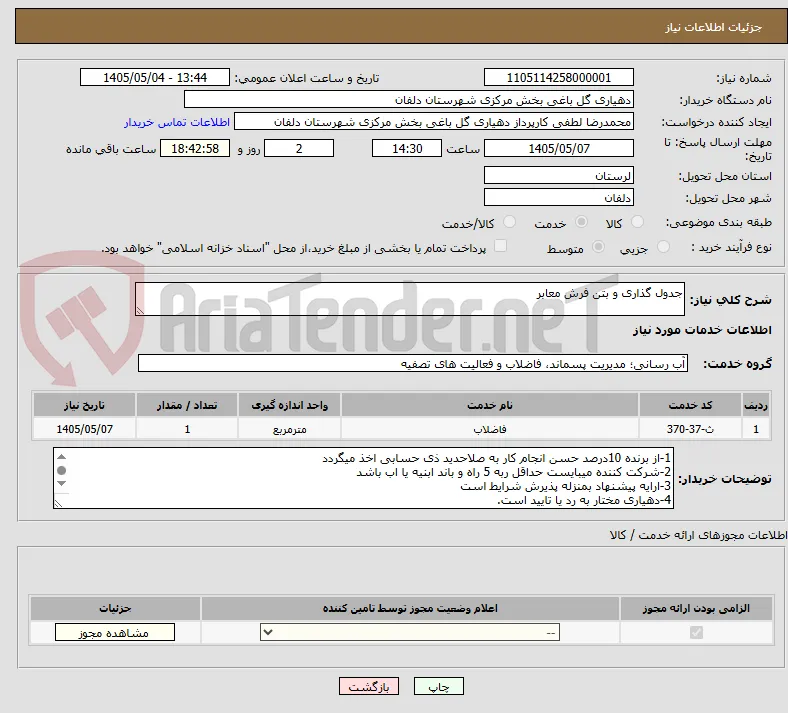788x713 pixels.
Task: Open the license status dropdown
Action: click(x=410, y=632)
